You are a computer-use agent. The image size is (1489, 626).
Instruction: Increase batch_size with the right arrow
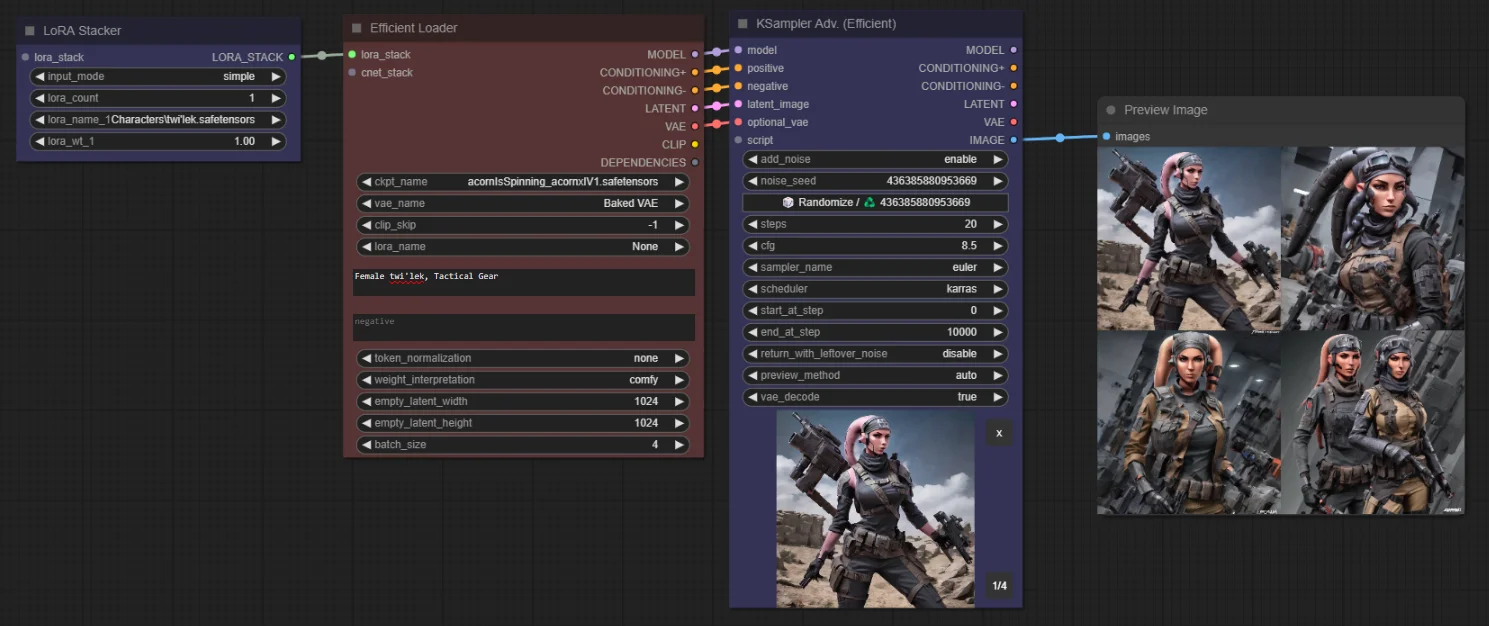[679, 444]
